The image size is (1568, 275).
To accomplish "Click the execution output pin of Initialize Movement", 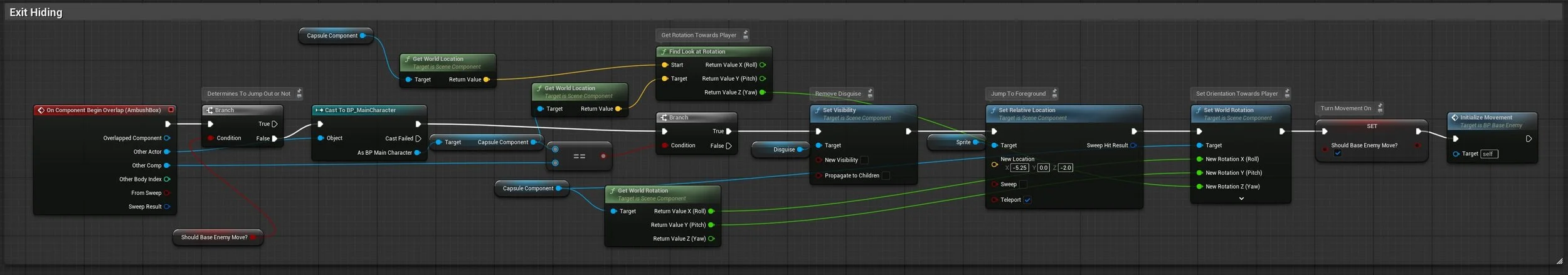I will 1528,139.
